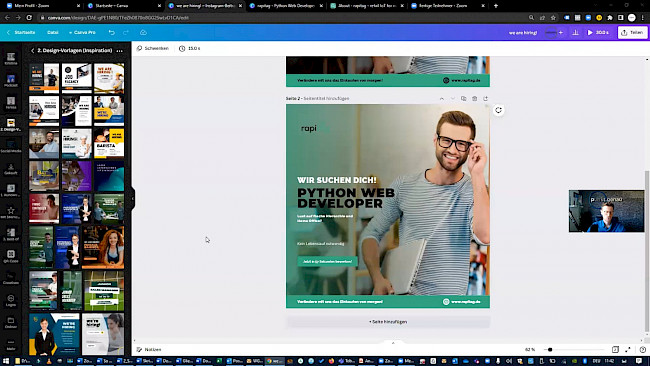Select the JOB VACANCY template thumbnail
Image resolution: width=650 pixels, height=366 pixels.
[x=77, y=78]
